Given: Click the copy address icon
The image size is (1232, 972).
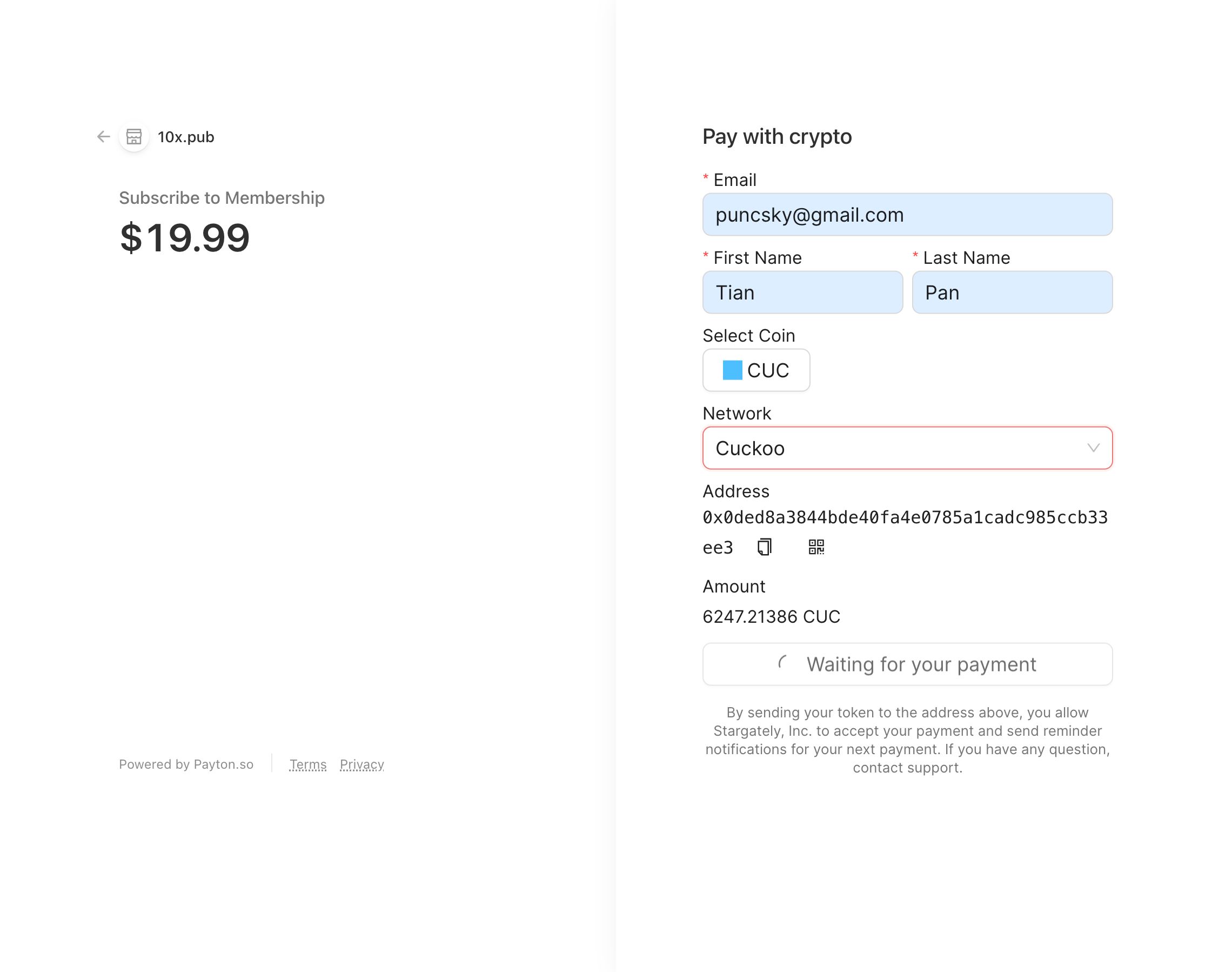Looking at the screenshot, I should [x=764, y=547].
